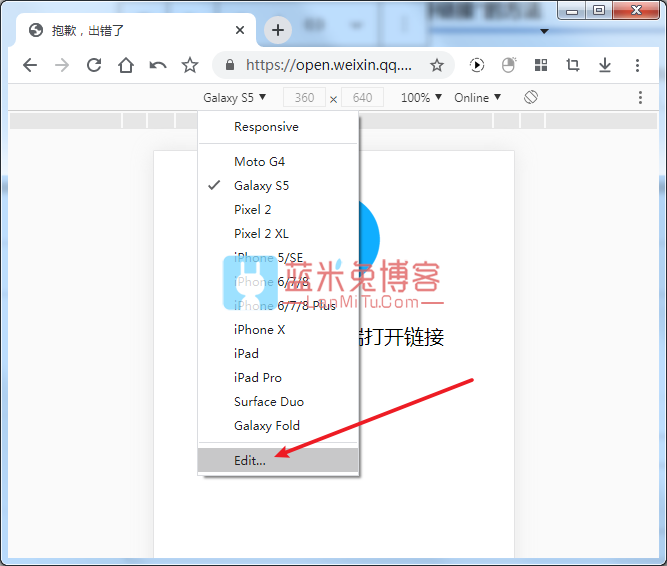The width and height of the screenshot is (667, 566).
Task: Select Galaxy Fold device
Action: [278, 426]
